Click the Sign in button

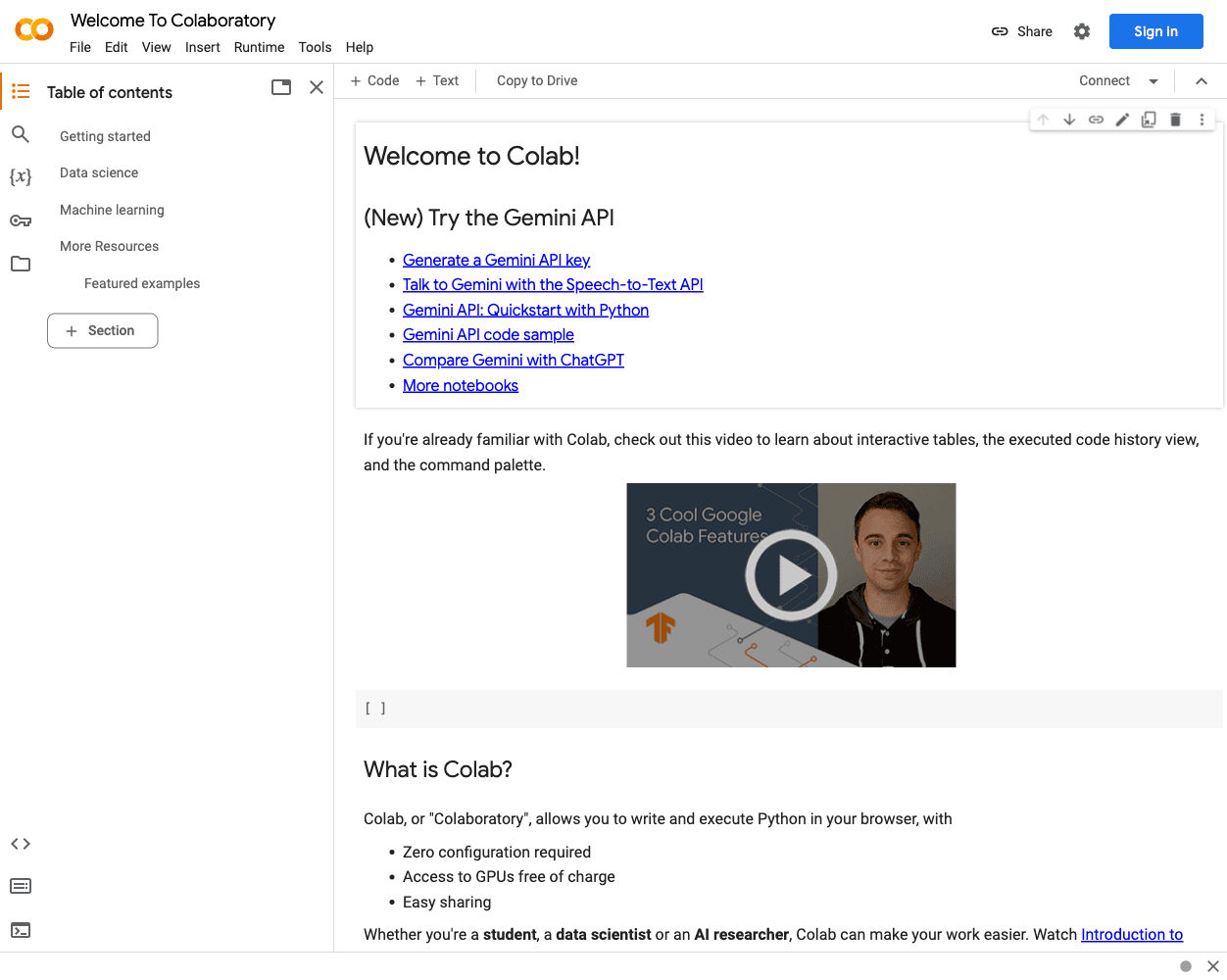1156,31
